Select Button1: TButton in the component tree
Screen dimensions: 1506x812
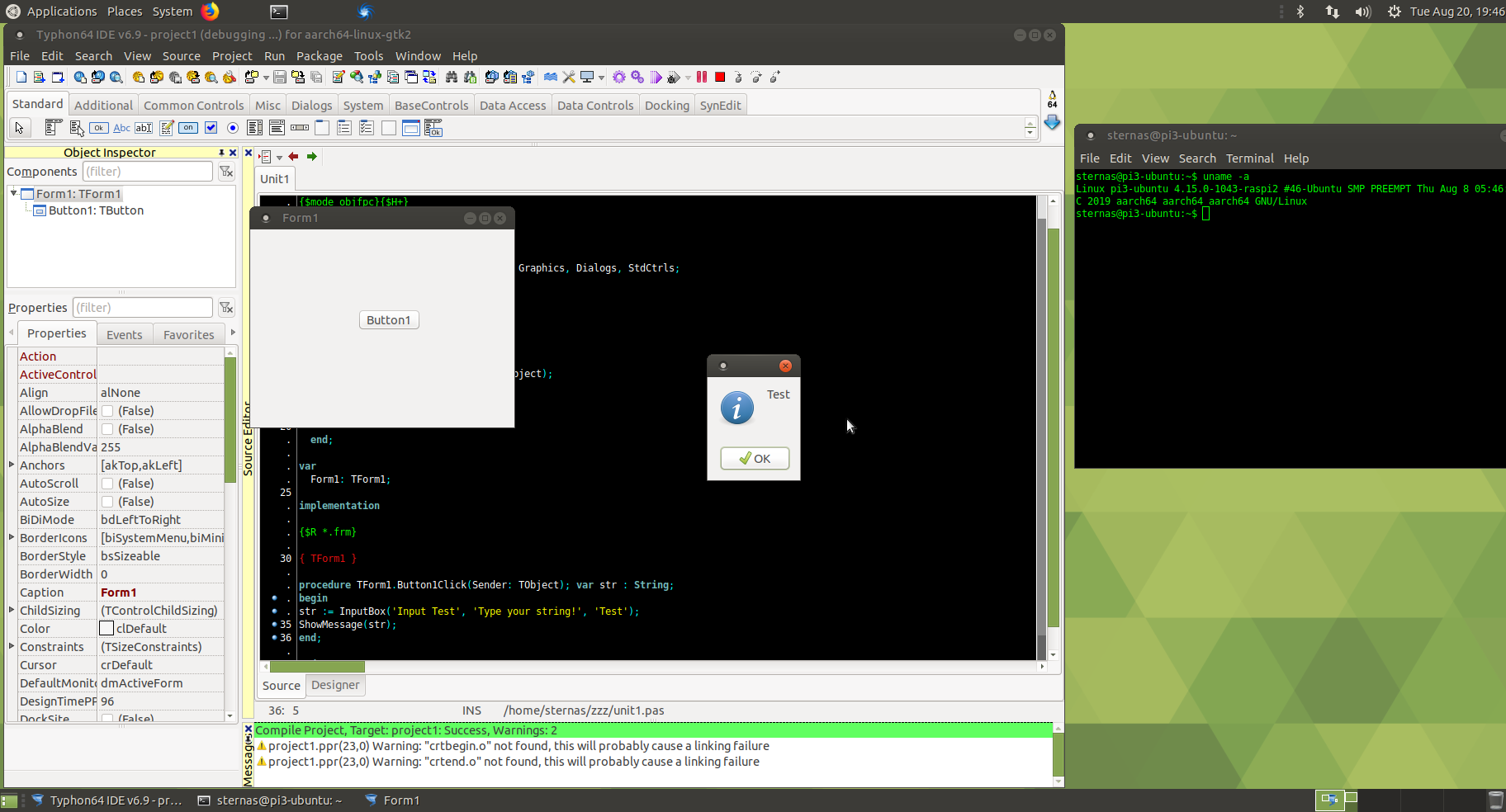96,210
